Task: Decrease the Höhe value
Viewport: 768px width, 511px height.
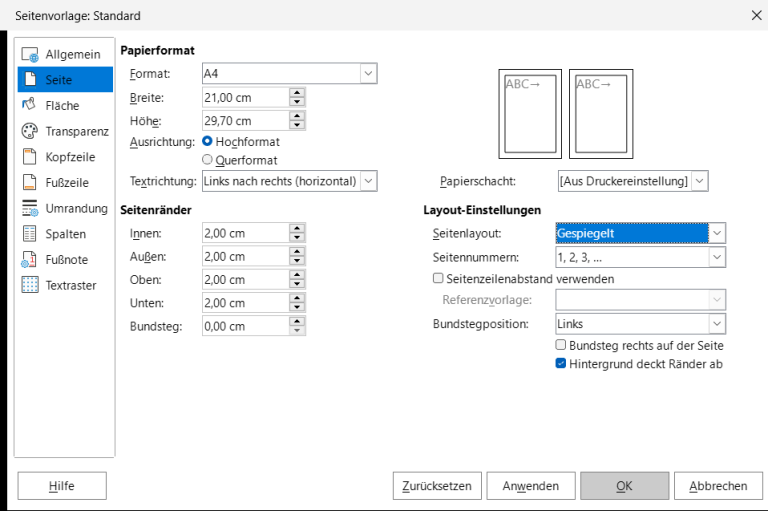Action: coord(297,125)
